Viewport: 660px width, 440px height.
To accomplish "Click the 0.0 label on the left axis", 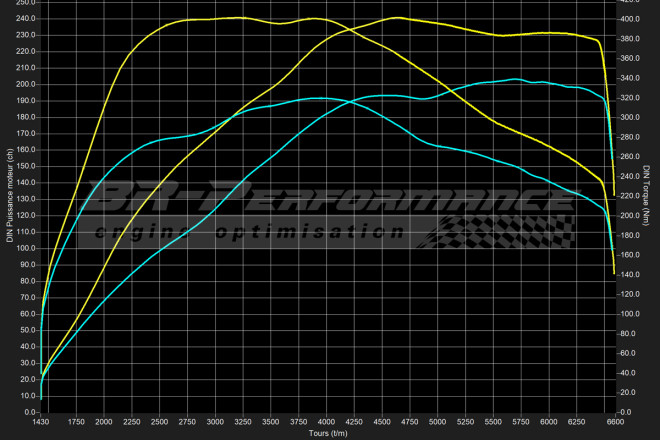I will [30, 412].
